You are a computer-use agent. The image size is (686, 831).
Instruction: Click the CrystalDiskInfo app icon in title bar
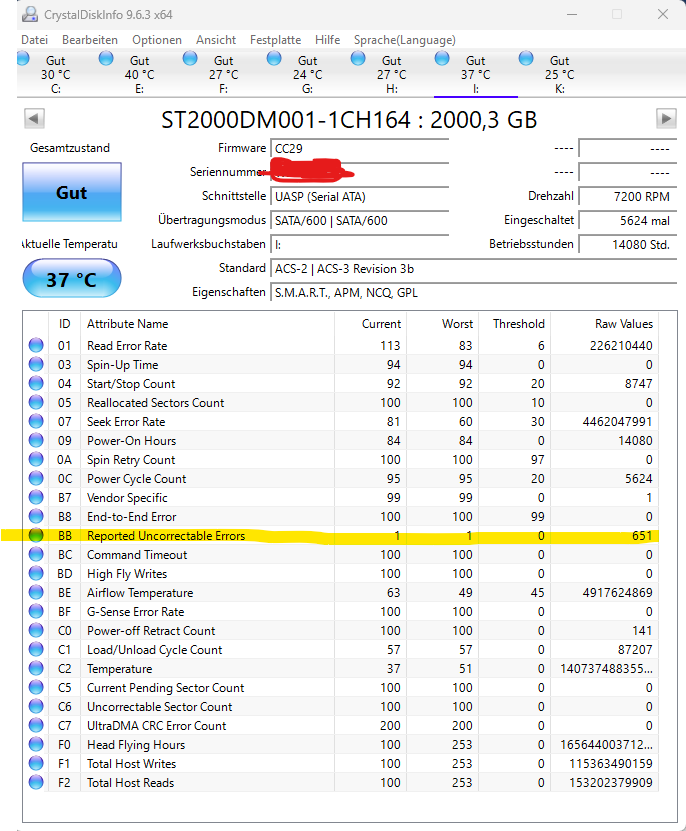point(30,14)
